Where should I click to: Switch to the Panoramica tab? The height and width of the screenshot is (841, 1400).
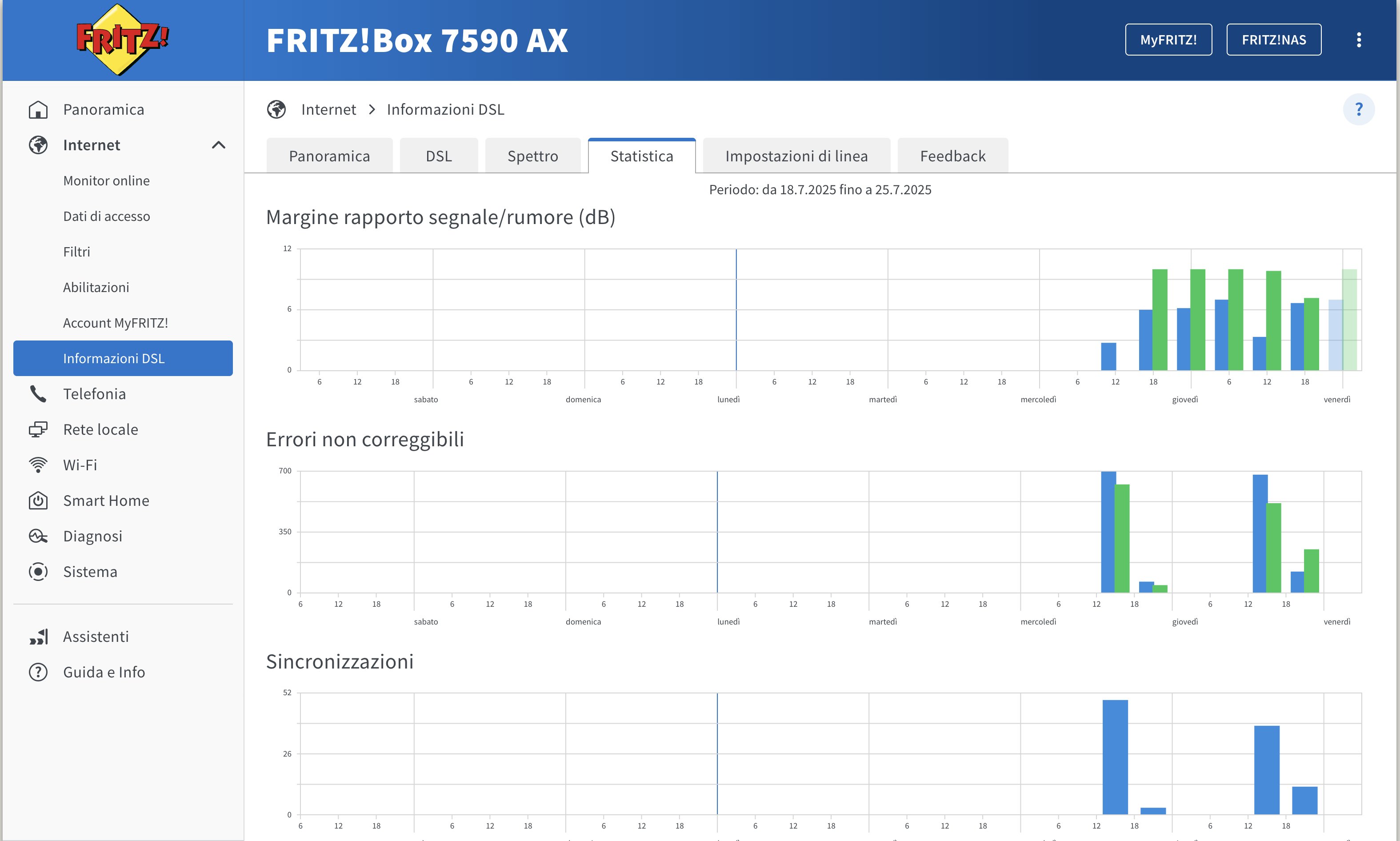(329, 156)
